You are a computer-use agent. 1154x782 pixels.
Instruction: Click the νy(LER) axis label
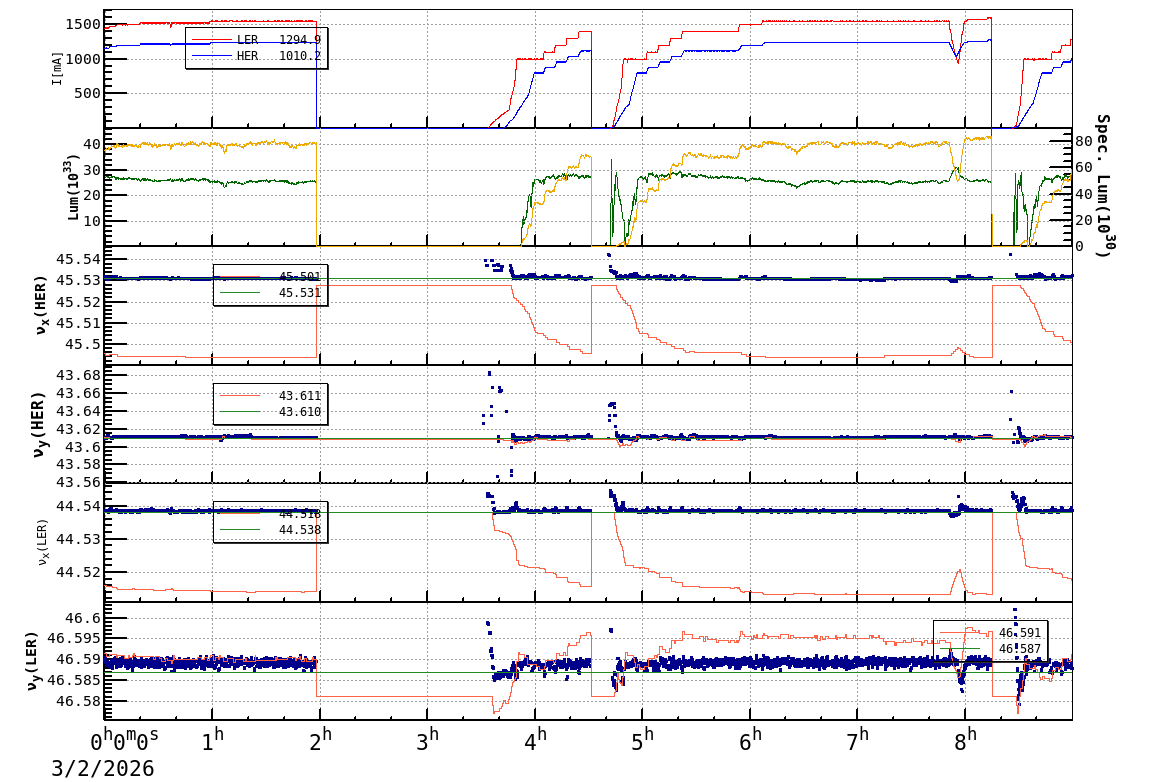(32, 661)
